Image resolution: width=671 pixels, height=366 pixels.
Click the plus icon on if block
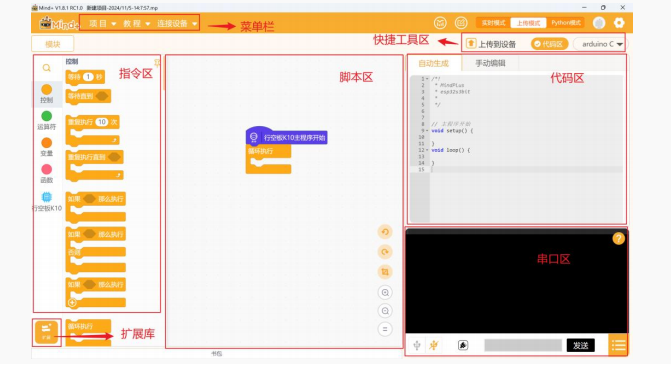(72, 303)
